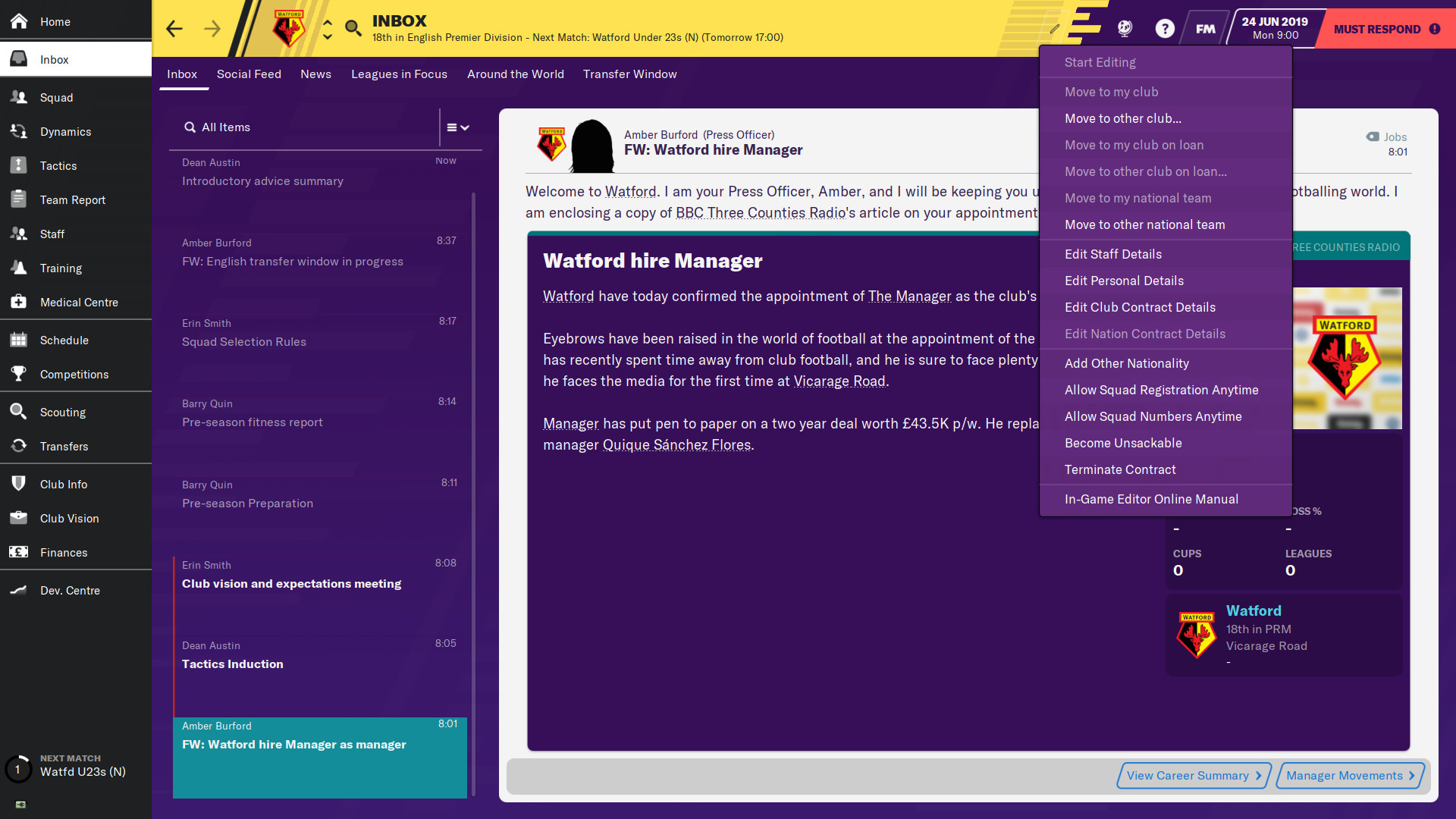Open the Competitions section
The image size is (1456, 819).
74,374
